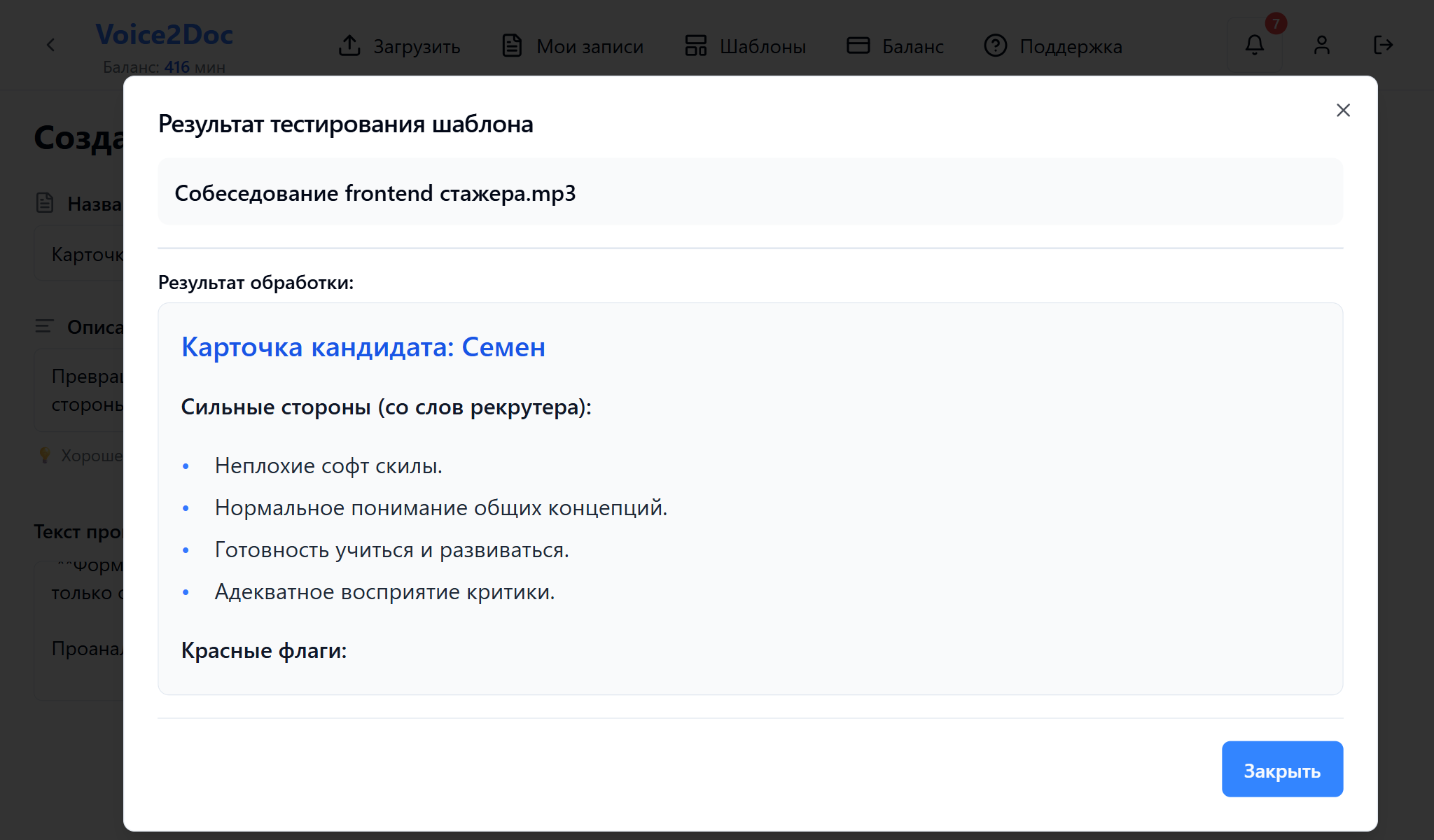Click the document icon beside Мои записи
This screenshot has width=1434, height=840.
pyautogui.click(x=512, y=45)
